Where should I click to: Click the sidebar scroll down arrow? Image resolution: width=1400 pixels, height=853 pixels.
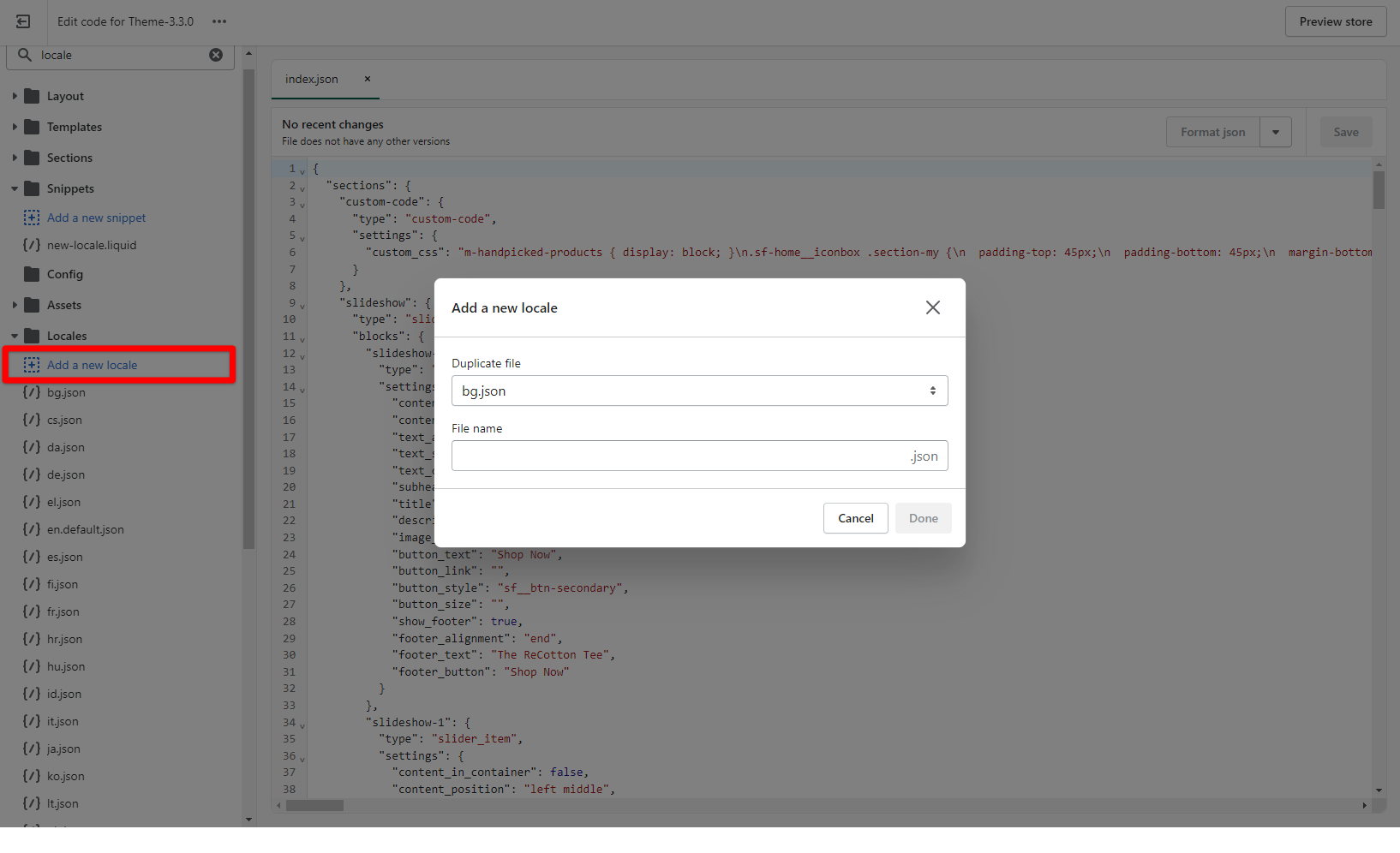coord(248,820)
